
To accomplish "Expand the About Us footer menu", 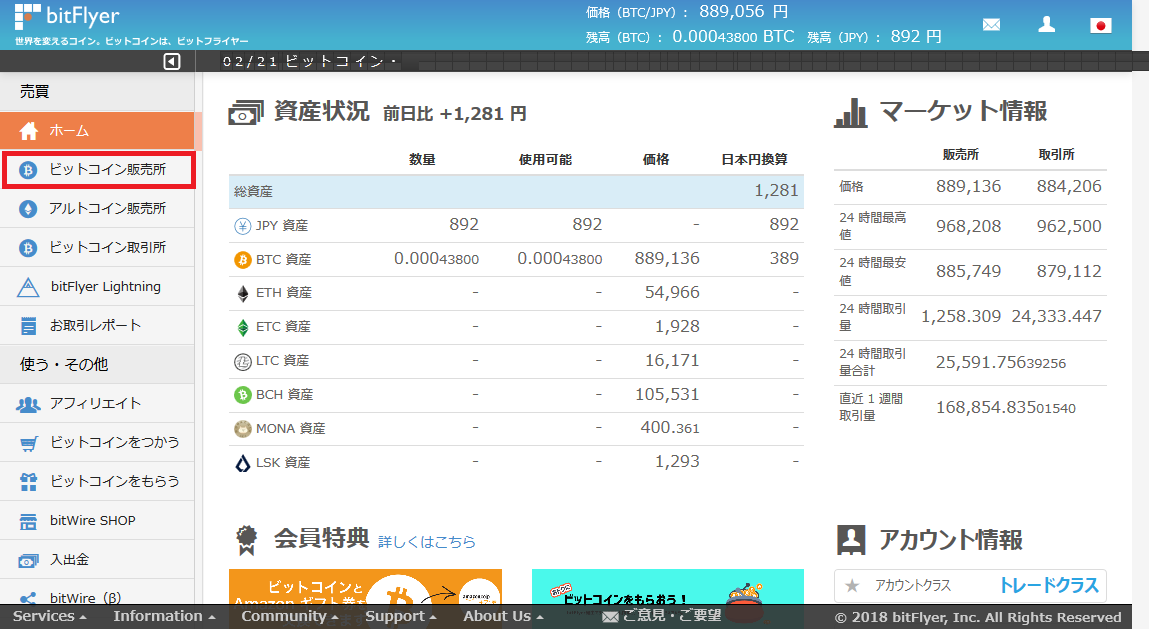I will 503,617.
